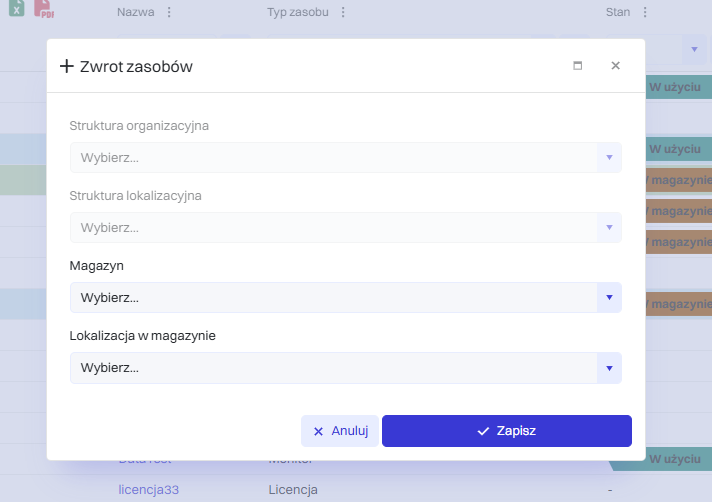This screenshot has height=502, width=712.
Task: Export list to Excel icon
Action: click(17, 8)
